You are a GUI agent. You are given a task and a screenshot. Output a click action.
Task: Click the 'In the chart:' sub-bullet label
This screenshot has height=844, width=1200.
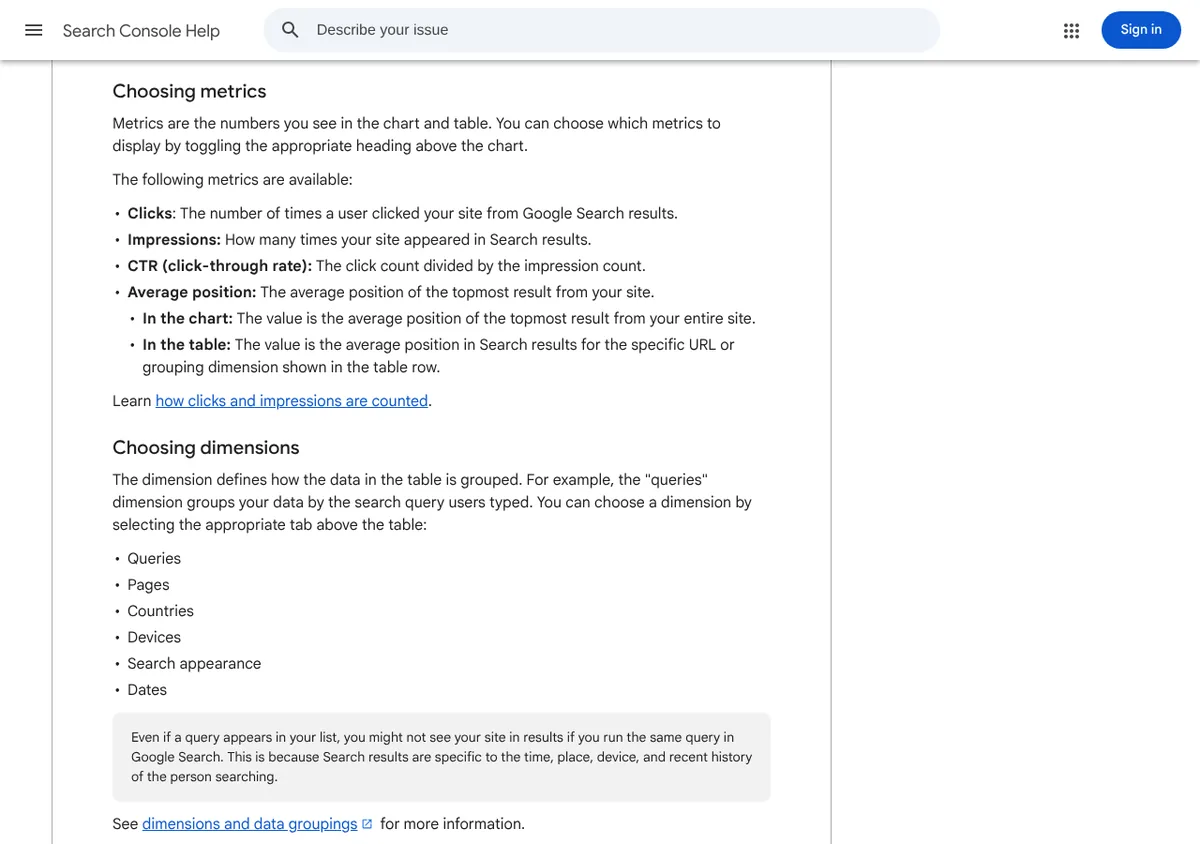(x=187, y=318)
